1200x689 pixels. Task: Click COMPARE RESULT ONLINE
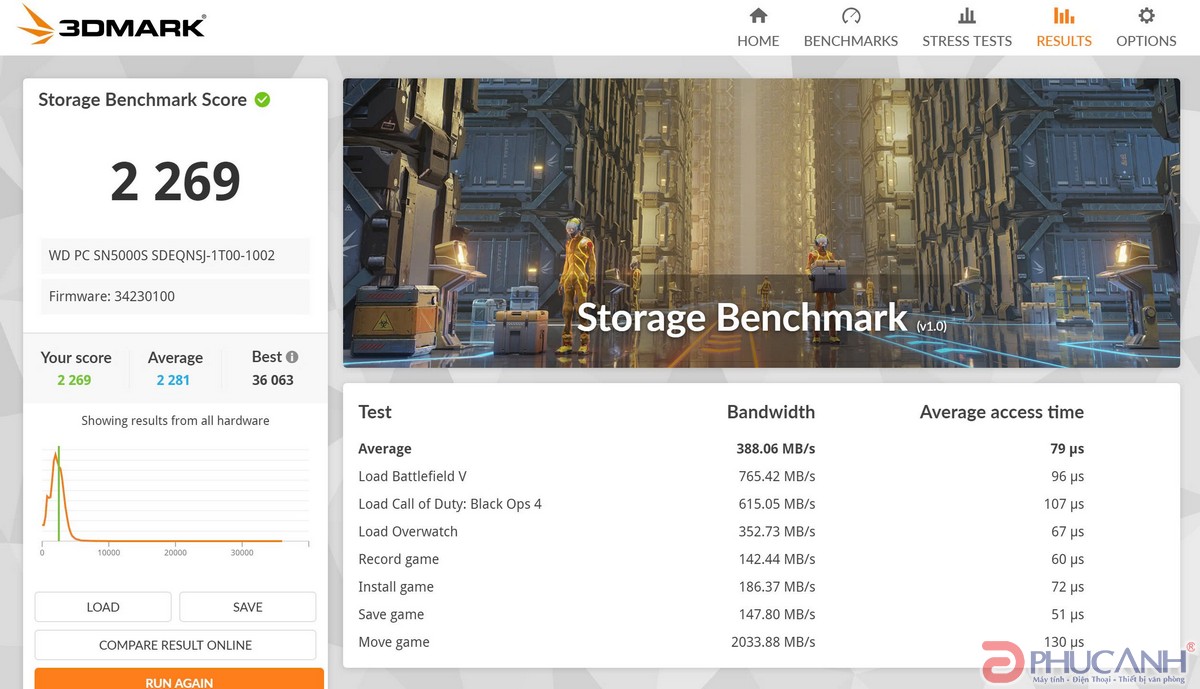175,645
